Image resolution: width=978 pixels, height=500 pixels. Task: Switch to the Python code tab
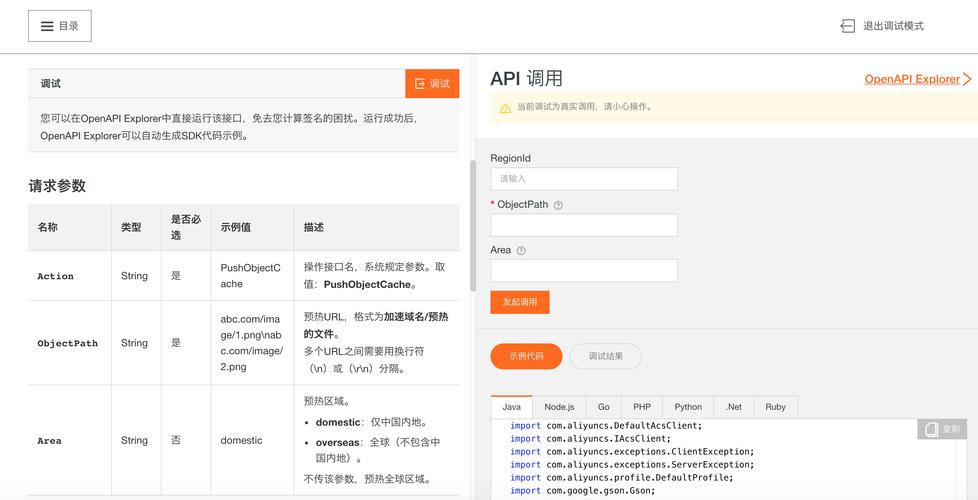[x=687, y=407]
